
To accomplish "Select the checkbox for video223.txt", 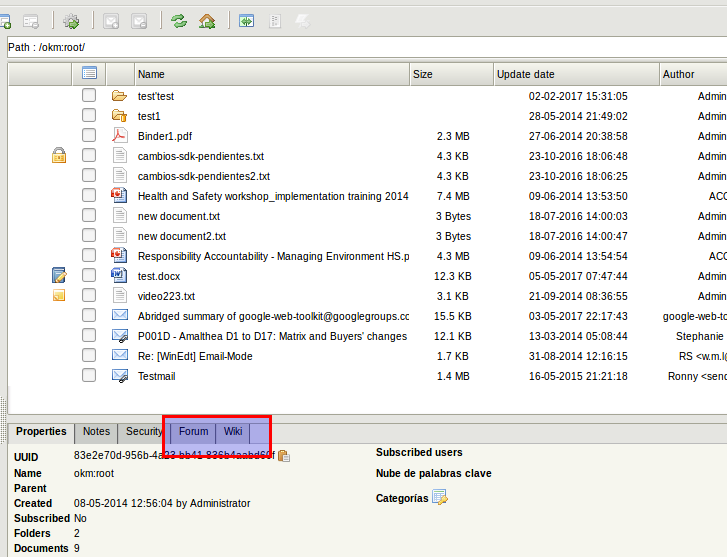I will point(89,296).
